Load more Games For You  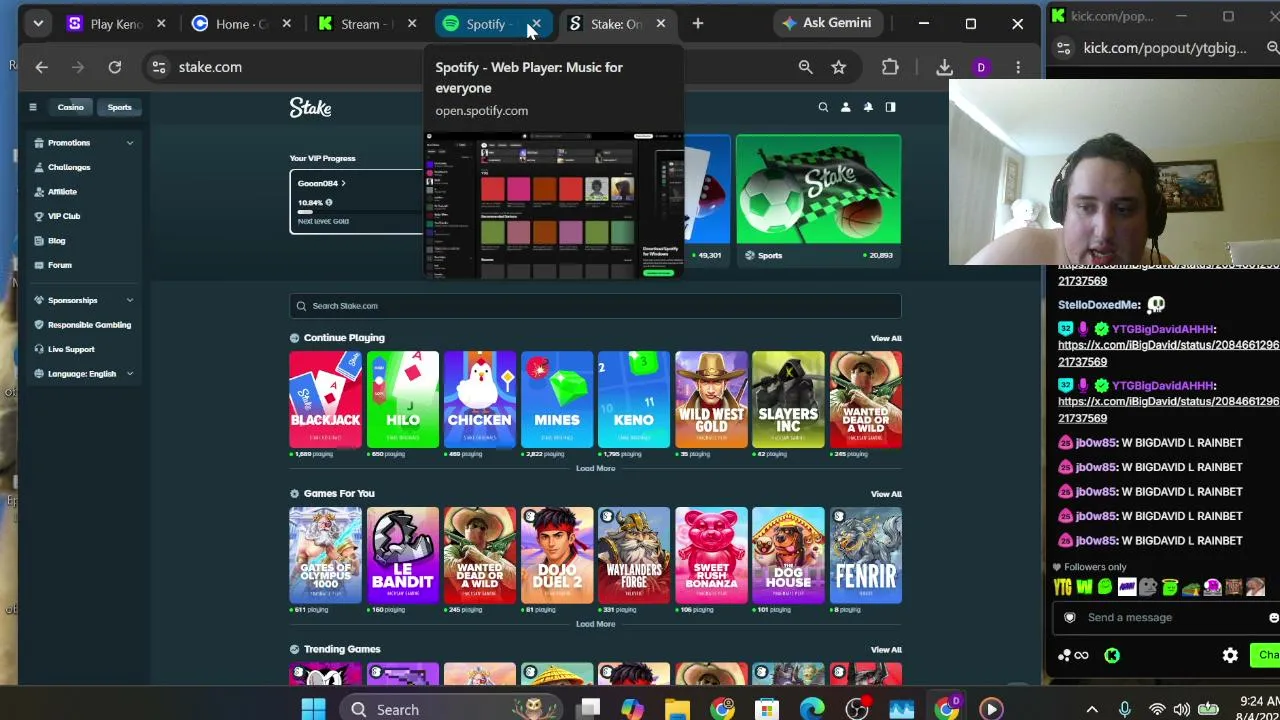(595, 624)
